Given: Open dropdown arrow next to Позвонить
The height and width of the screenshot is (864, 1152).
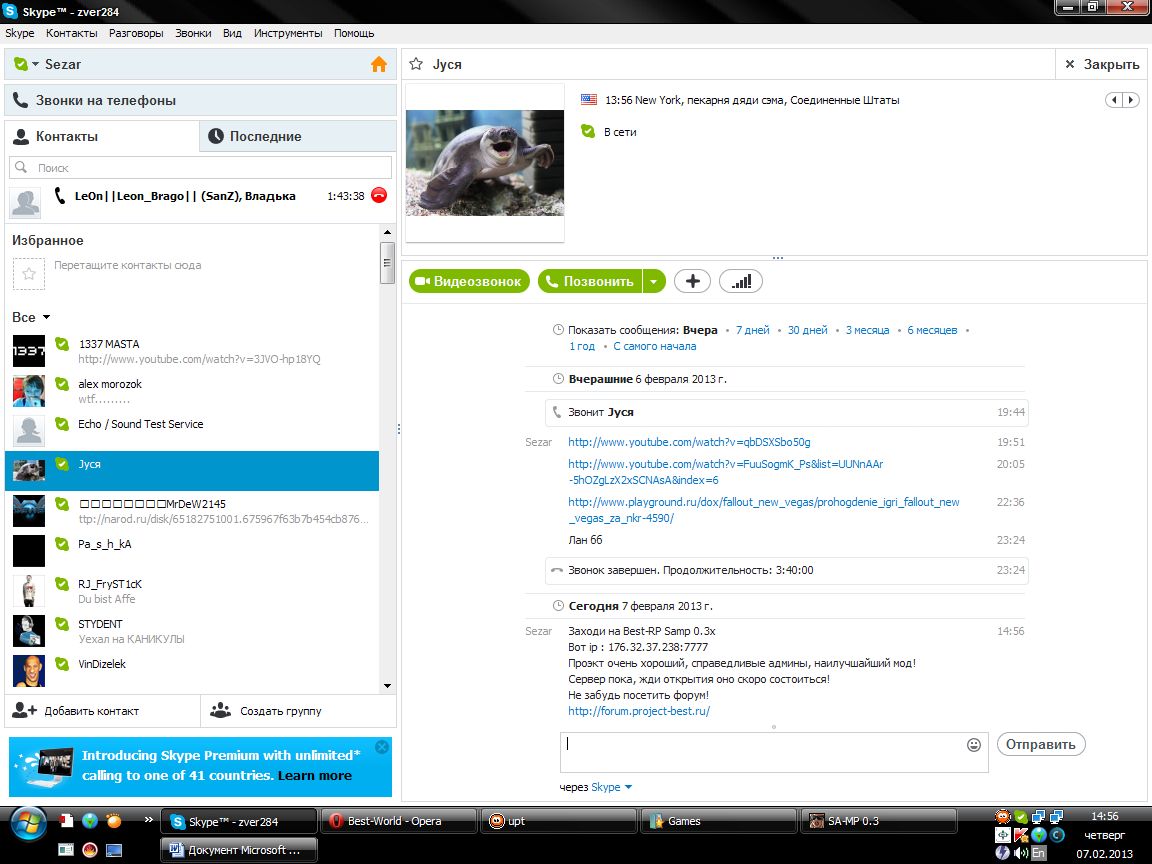Looking at the screenshot, I should point(654,281).
